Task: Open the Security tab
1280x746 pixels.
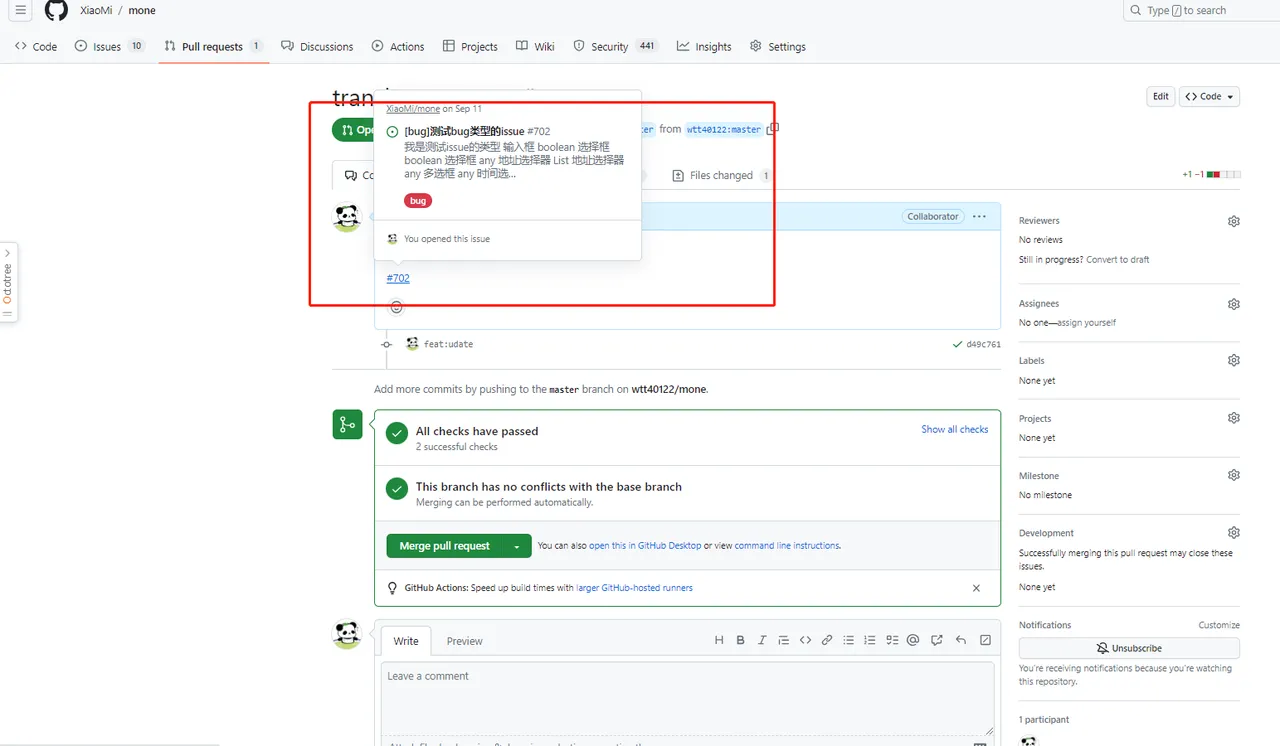Action: point(615,47)
